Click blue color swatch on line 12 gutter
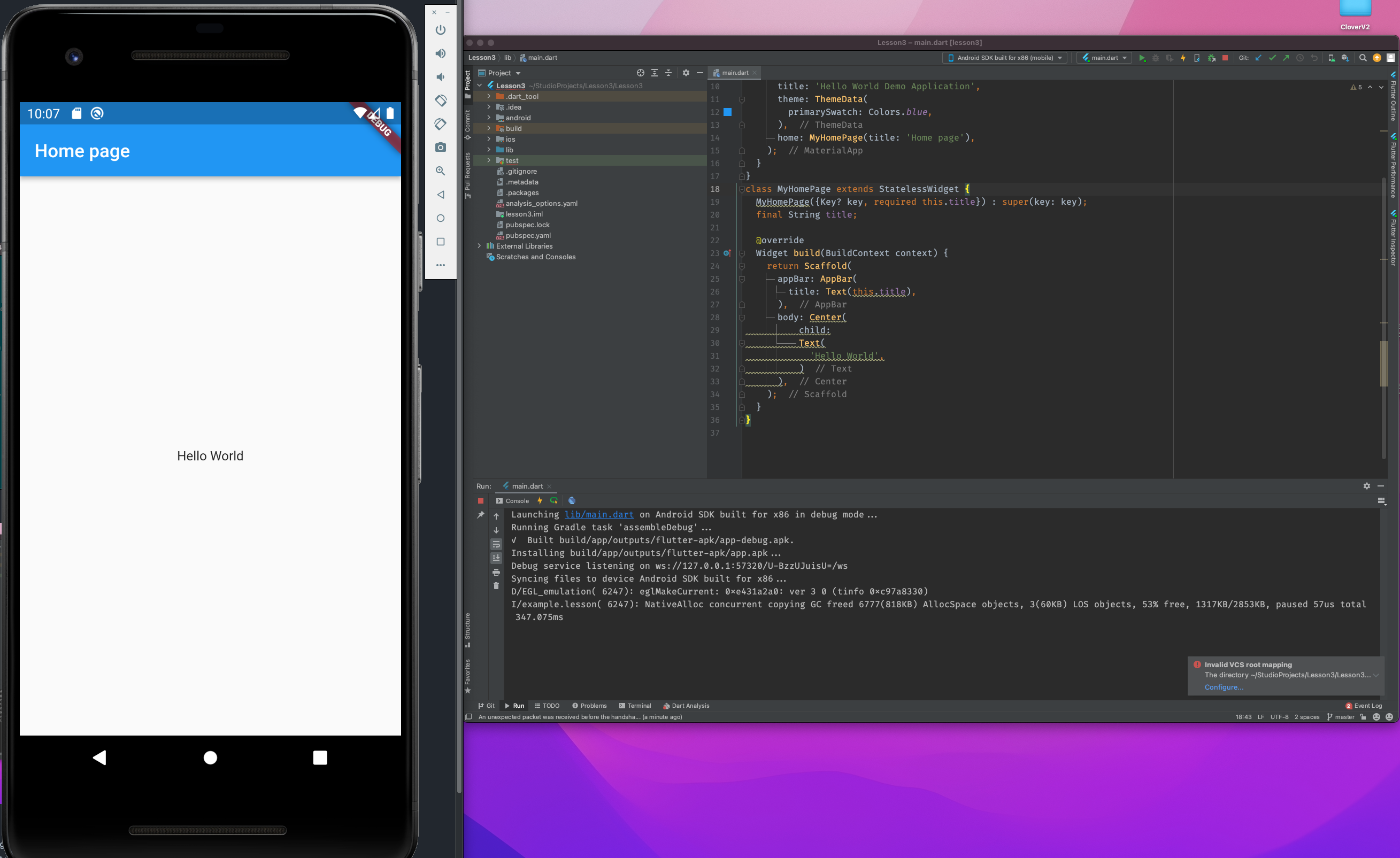The height and width of the screenshot is (858, 1400). pyautogui.click(x=727, y=112)
